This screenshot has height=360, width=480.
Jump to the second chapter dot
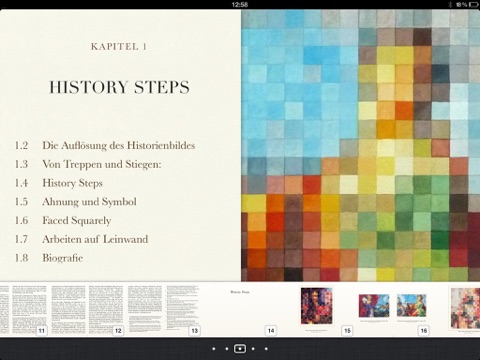[x=227, y=349]
